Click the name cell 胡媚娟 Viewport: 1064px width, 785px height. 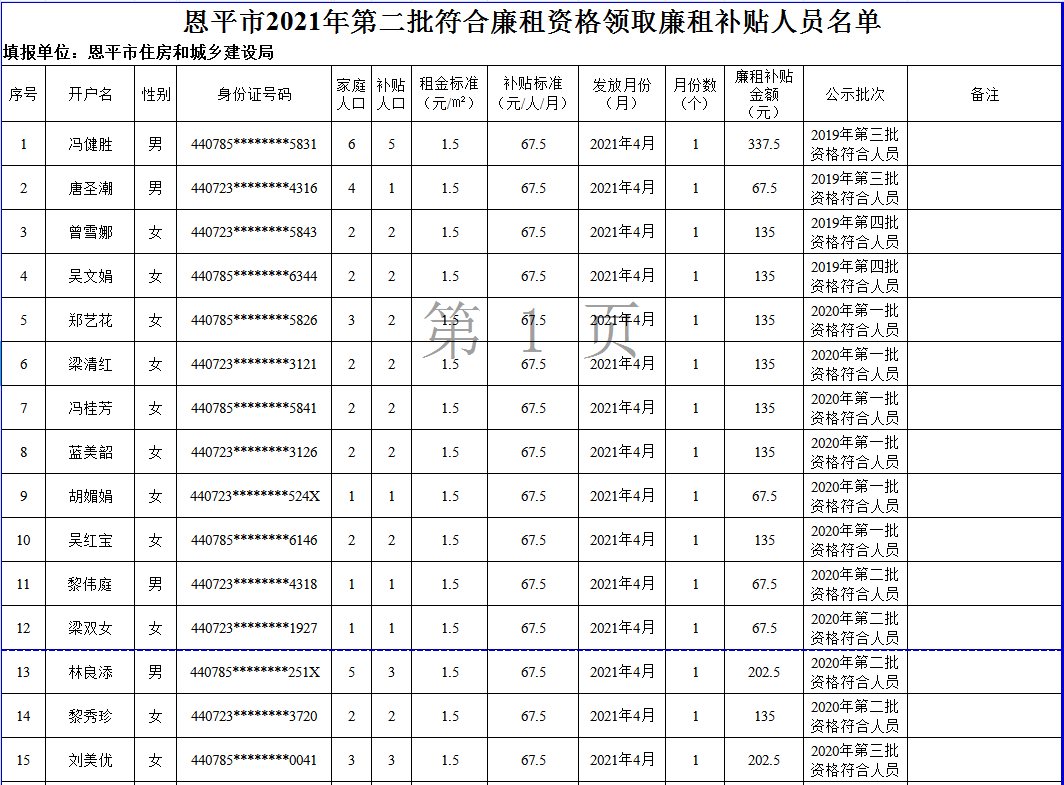tap(90, 496)
